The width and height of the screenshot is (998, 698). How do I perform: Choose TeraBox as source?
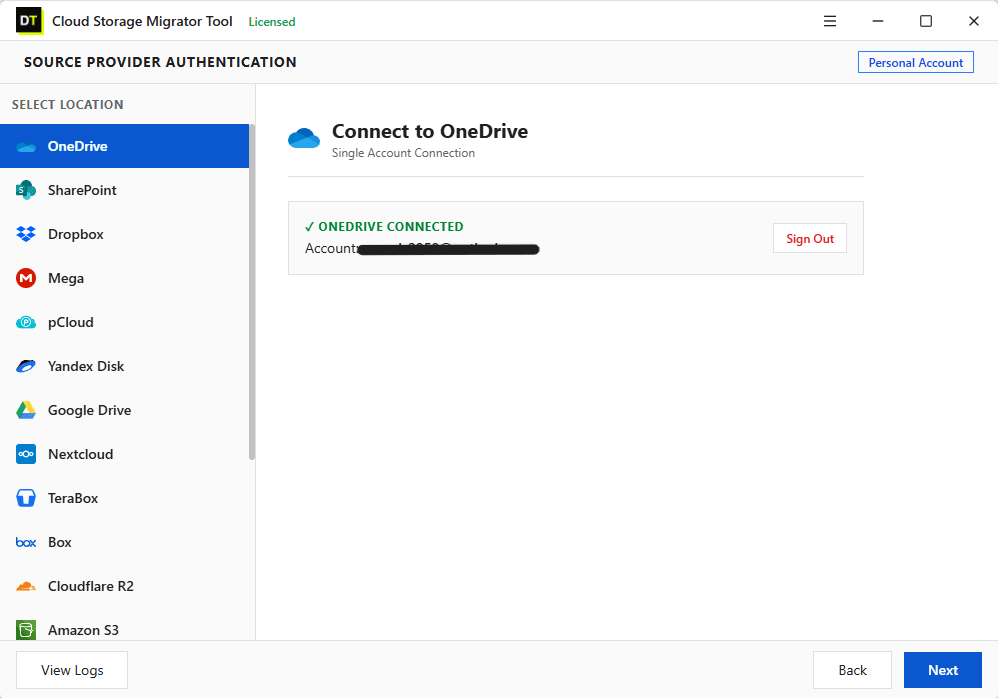click(125, 498)
